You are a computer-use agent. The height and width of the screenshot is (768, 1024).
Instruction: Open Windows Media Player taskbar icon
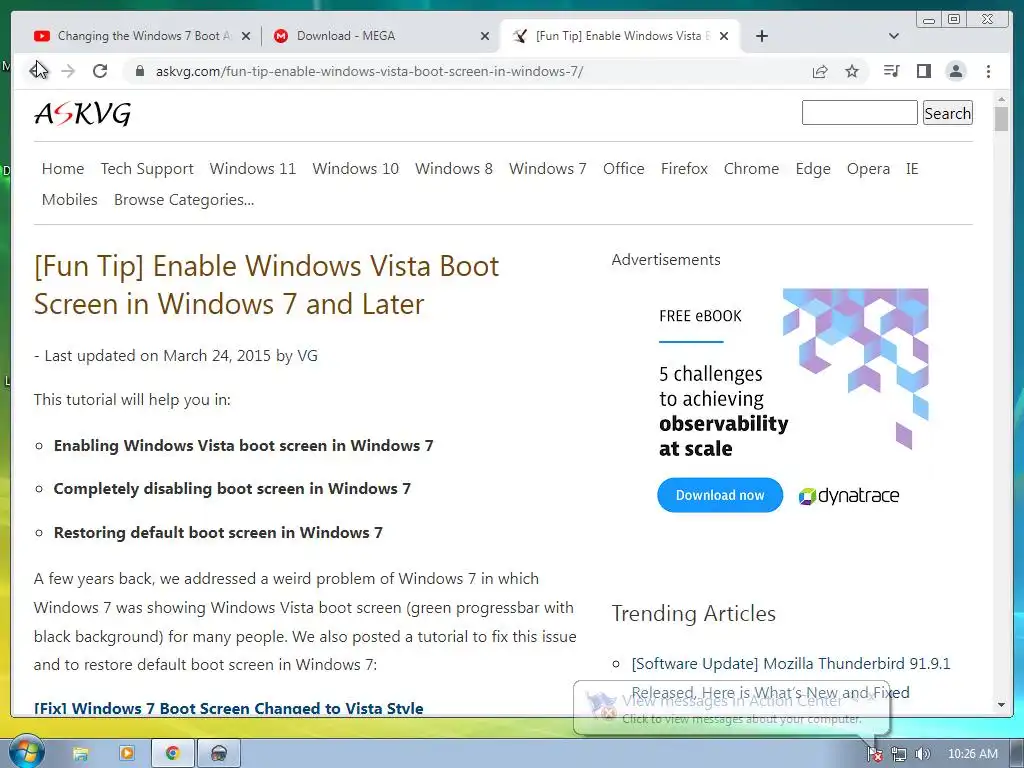[127, 754]
